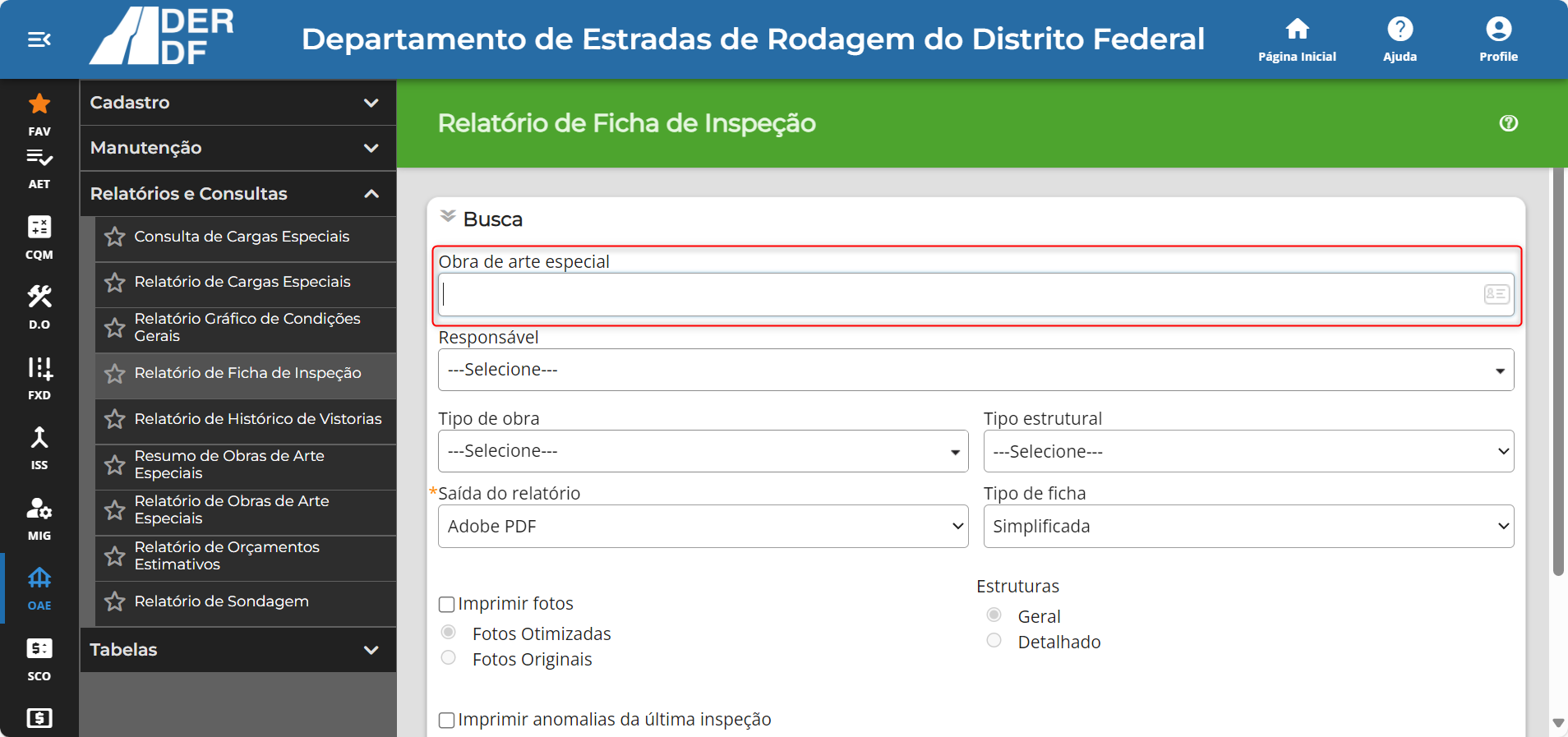The image size is (1568, 737).
Task: Open the Profile button in header
Action: pos(1498,39)
